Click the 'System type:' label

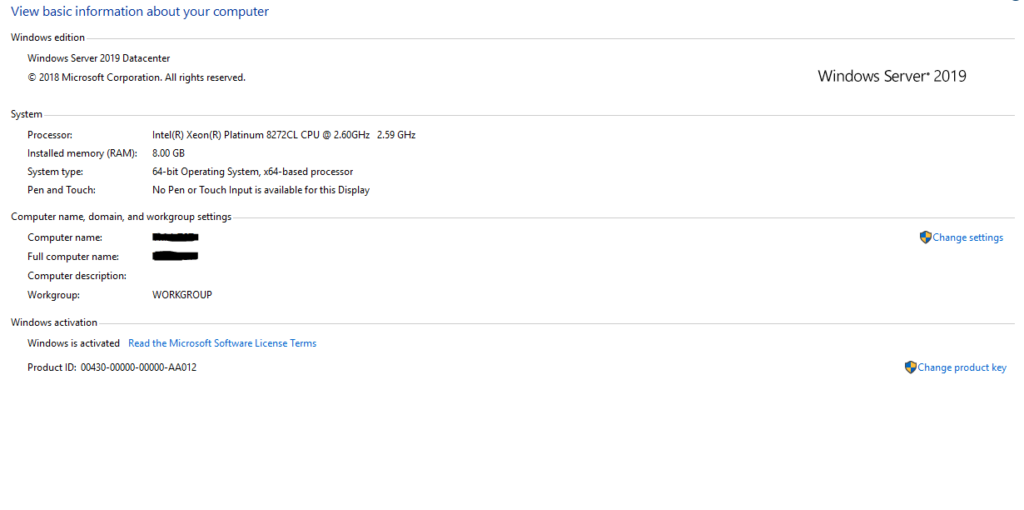pos(56,172)
